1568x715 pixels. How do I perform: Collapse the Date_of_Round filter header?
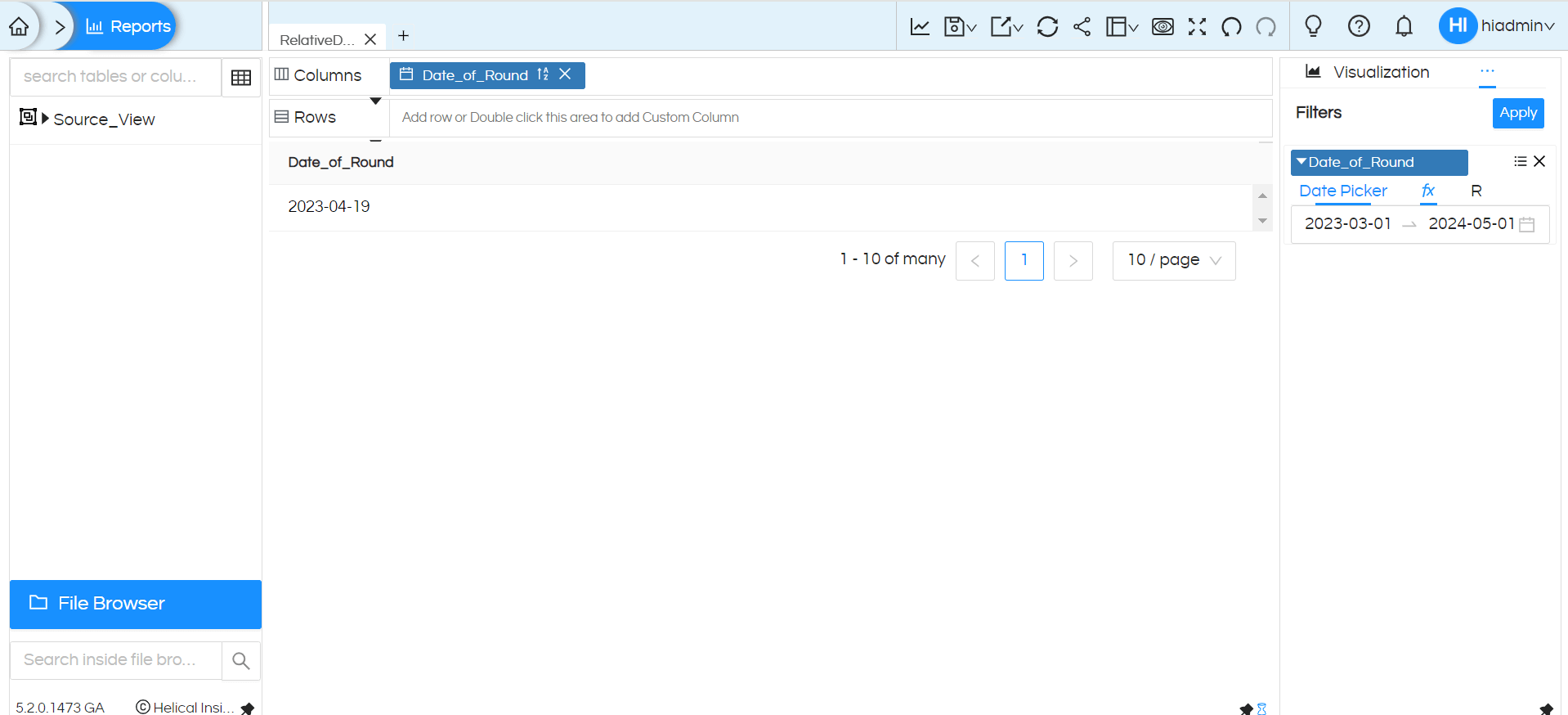tap(1379, 162)
